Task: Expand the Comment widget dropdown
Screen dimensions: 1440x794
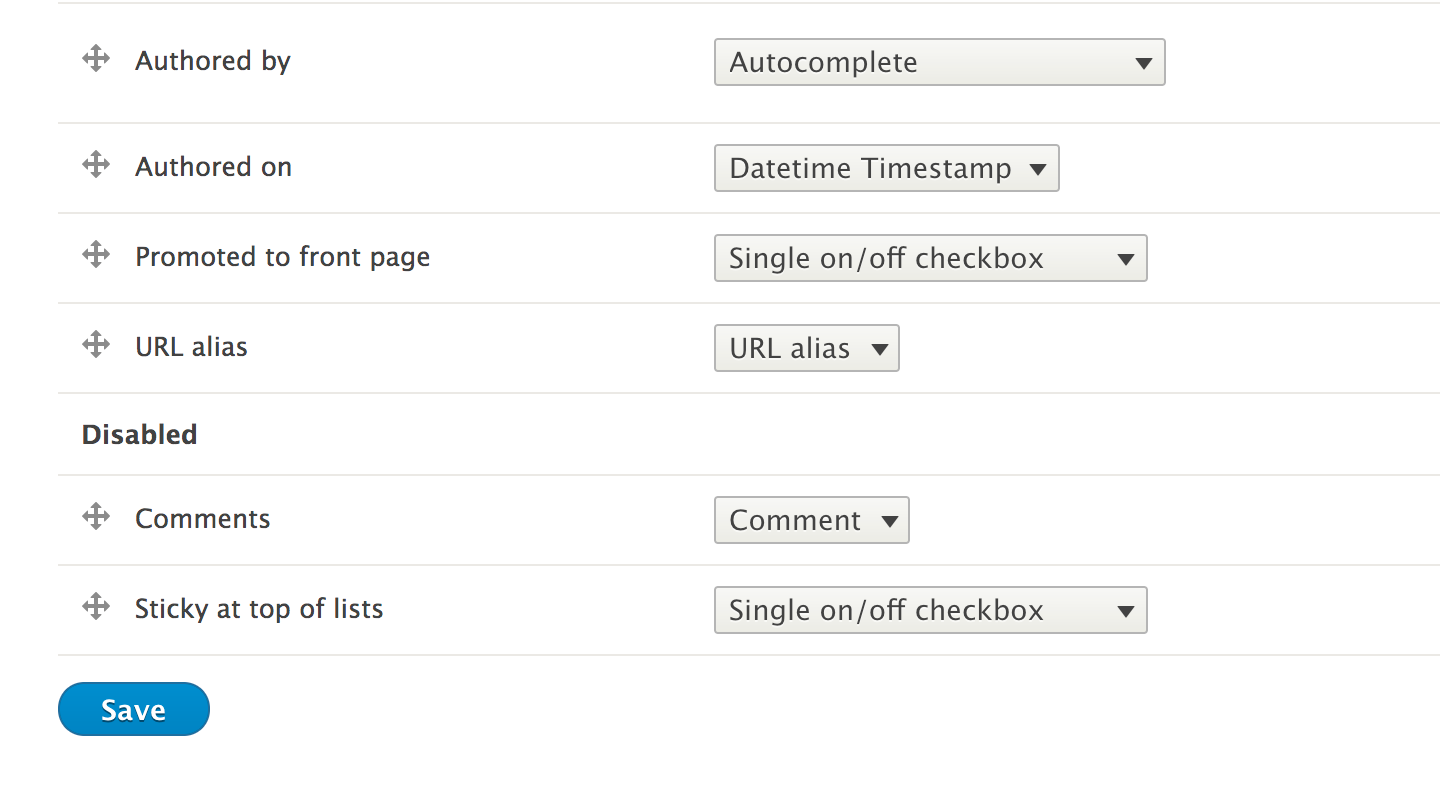Action: coord(811,520)
